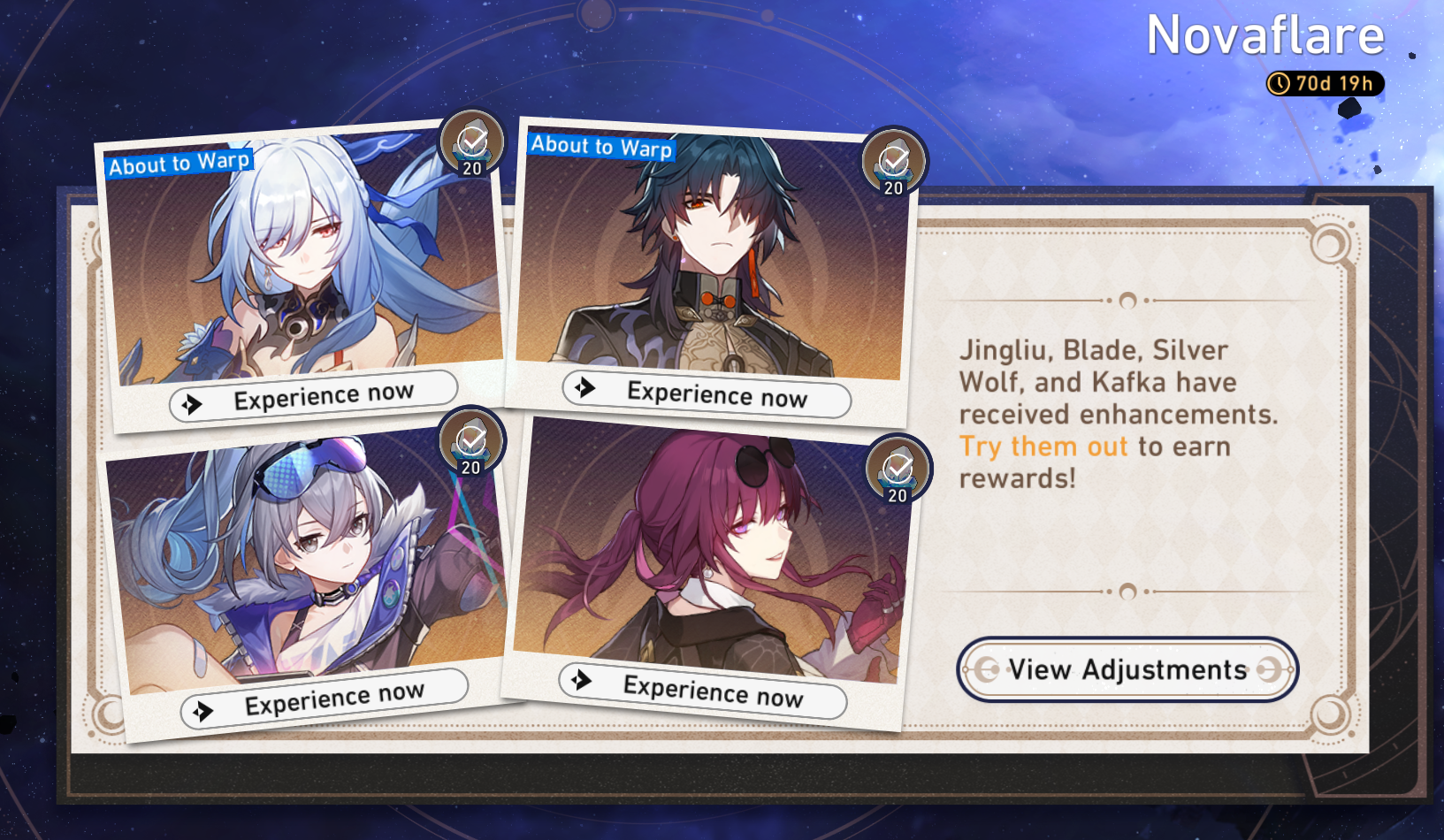Click Blade's claimed reward badge icon
Screen dimensions: 1444x840
[x=894, y=162]
